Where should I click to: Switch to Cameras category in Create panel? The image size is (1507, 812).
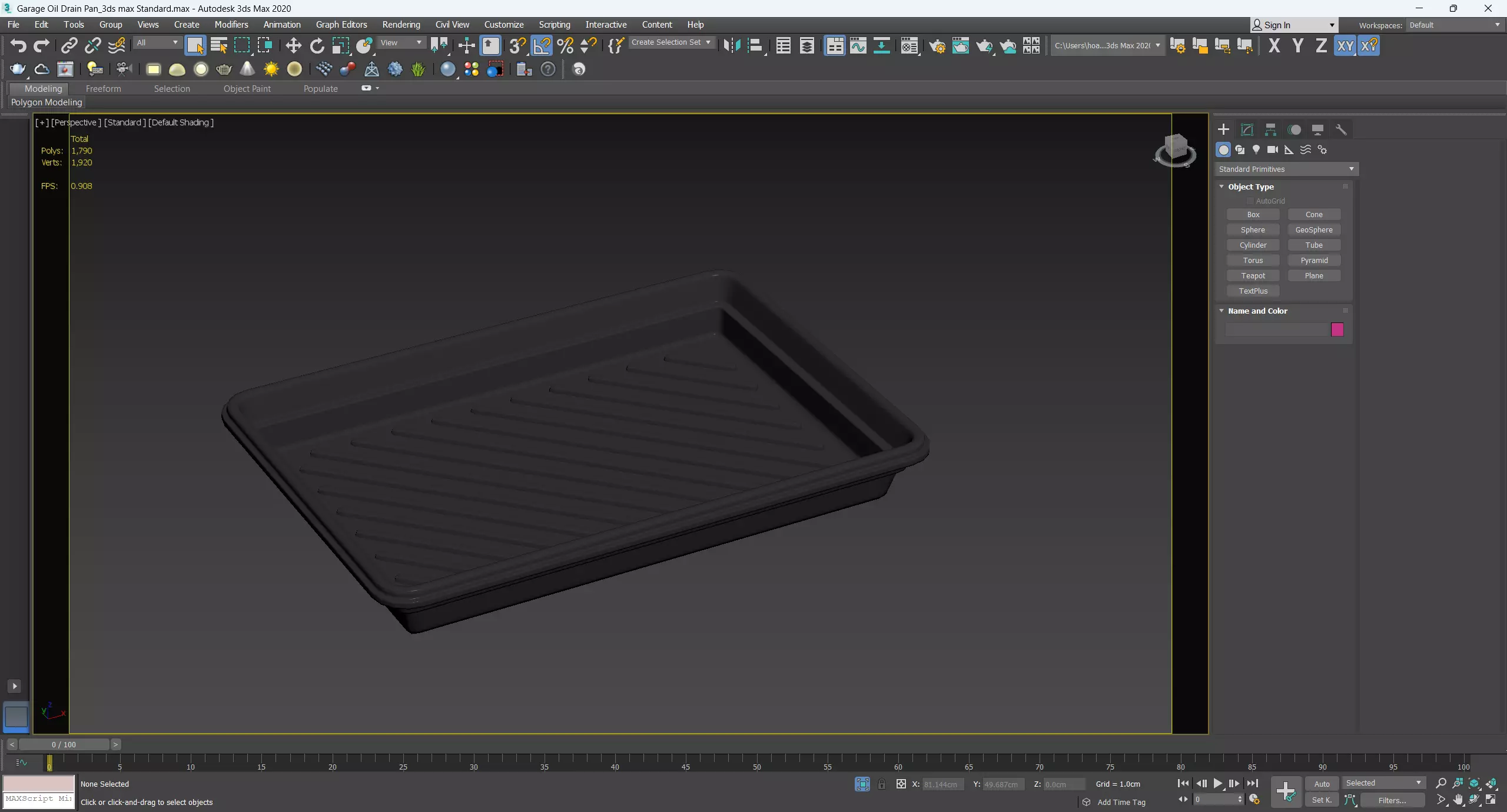tap(1273, 149)
